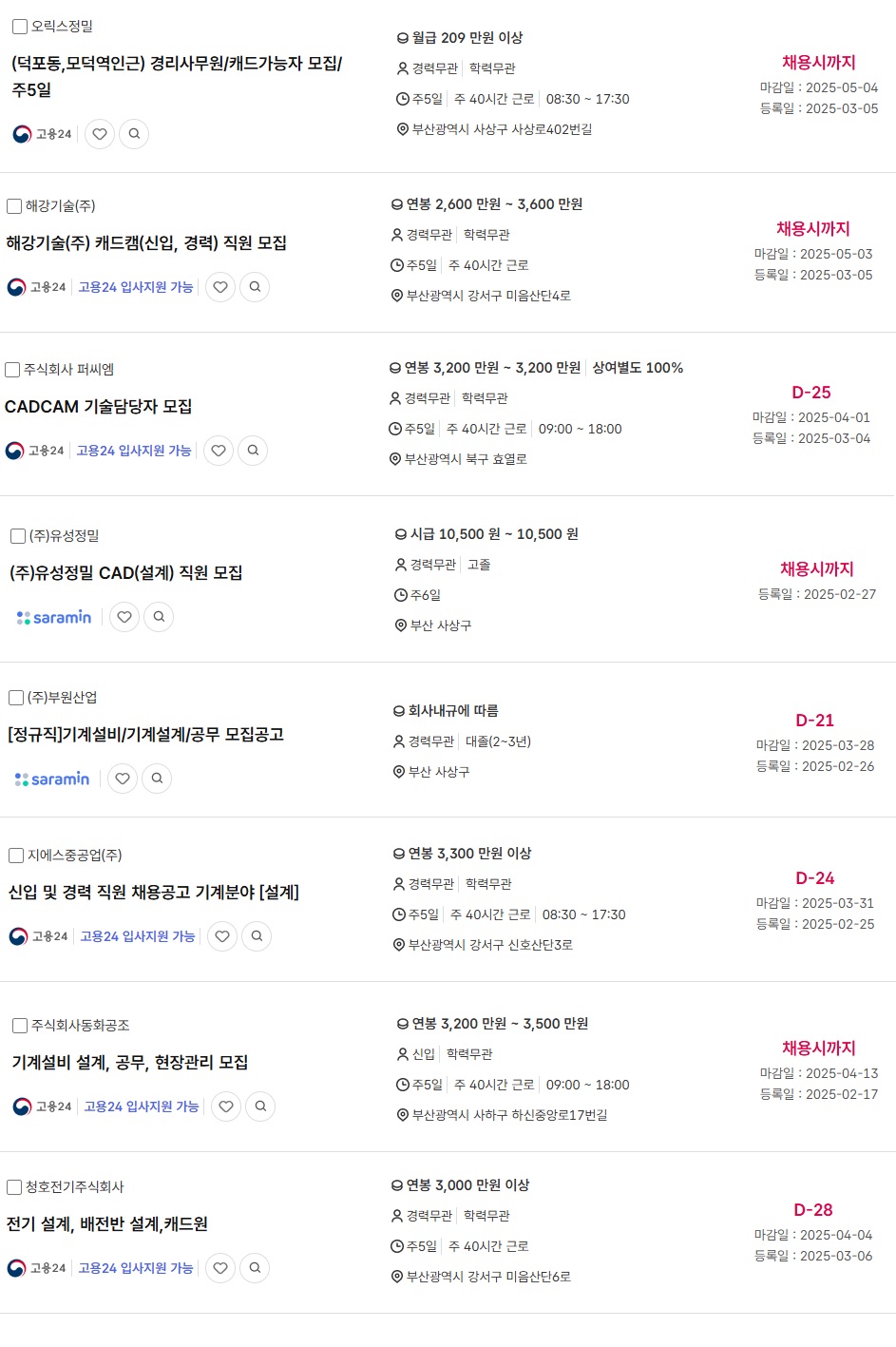Open 전기 설계, 배전반 설계,캐드원 posting
The width and height of the screenshot is (896, 1347).
coord(107,1224)
